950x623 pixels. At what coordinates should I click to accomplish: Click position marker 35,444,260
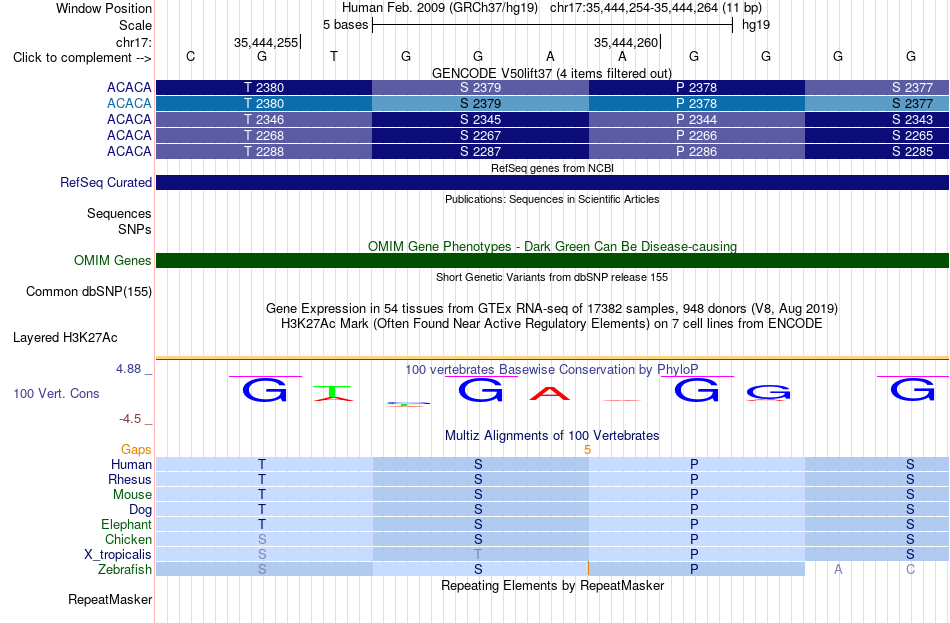pos(626,42)
